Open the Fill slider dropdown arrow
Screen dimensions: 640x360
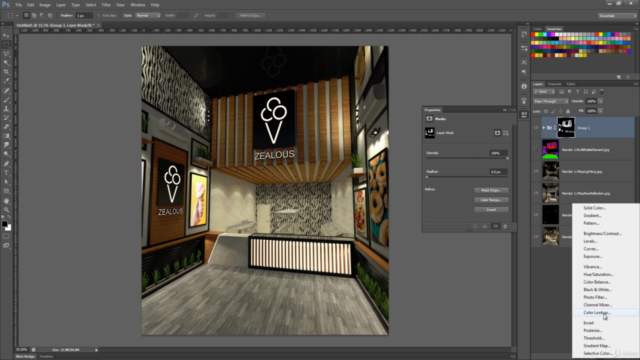pos(600,111)
